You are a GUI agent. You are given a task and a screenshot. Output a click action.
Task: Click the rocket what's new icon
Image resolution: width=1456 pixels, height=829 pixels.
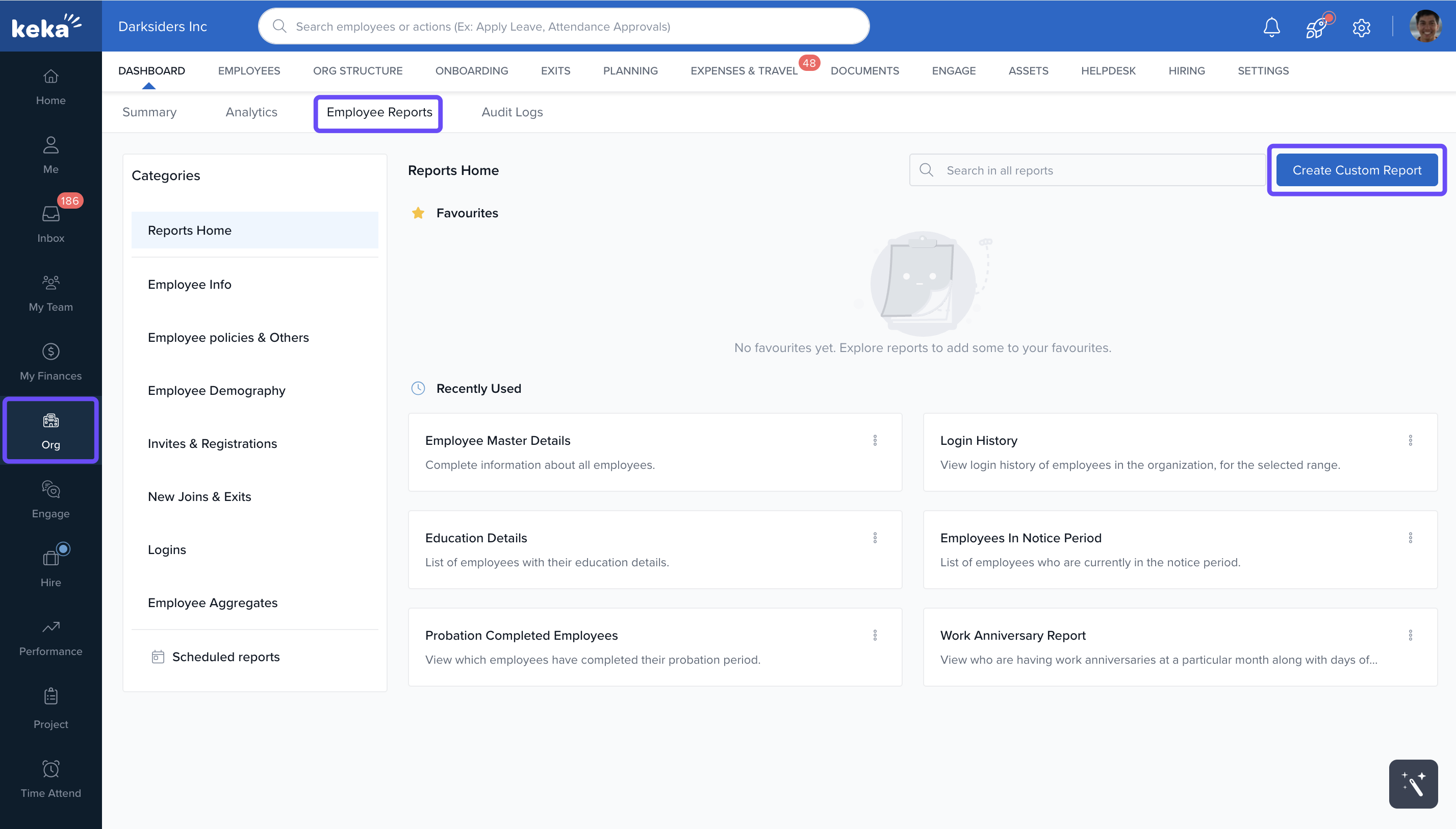click(1316, 27)
